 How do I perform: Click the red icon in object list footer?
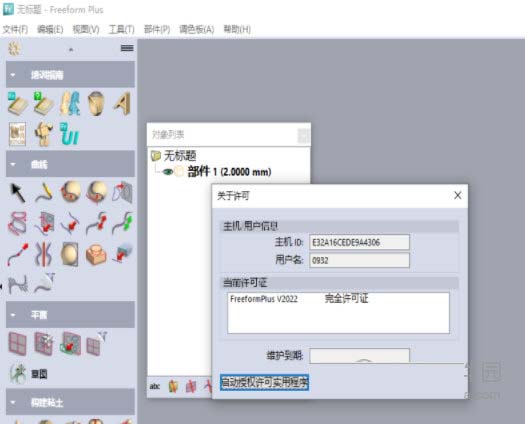191,386
